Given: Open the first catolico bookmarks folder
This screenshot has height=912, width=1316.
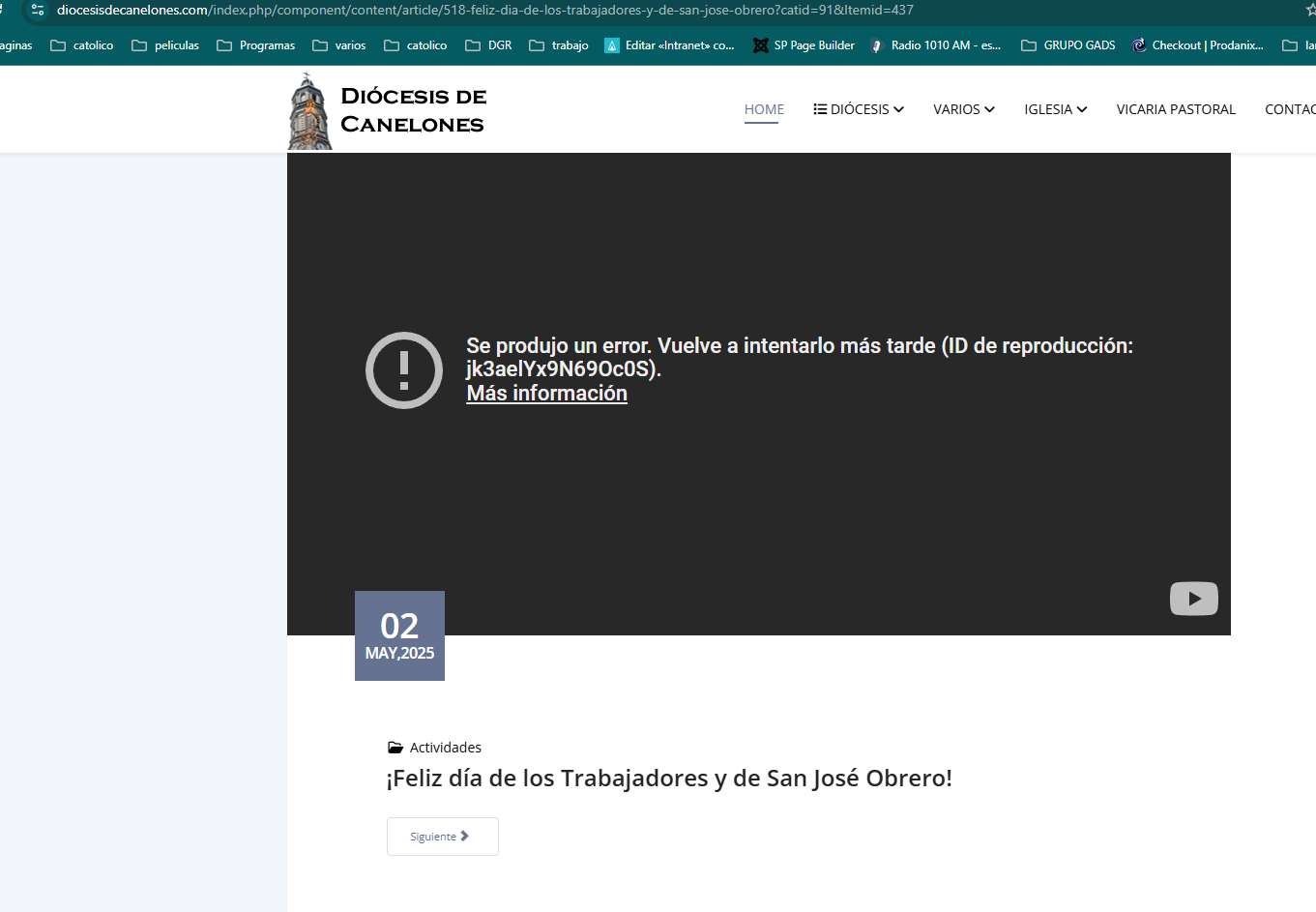Looking at the screenshot, I should click(82, 45).
